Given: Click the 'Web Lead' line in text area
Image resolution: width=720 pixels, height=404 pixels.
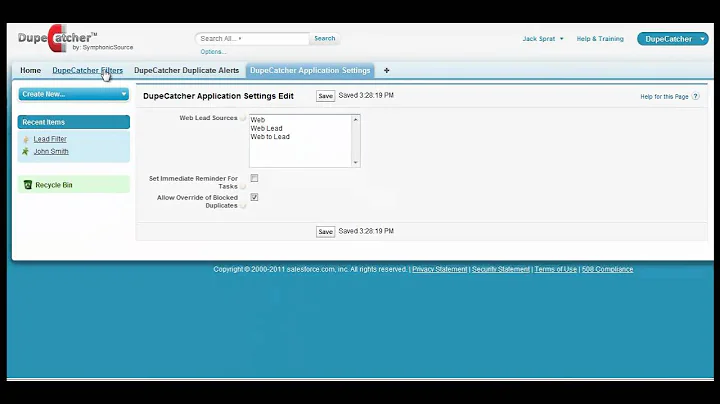Looking at the screenshot, I should pyautogui.click(x=266, y=129).
